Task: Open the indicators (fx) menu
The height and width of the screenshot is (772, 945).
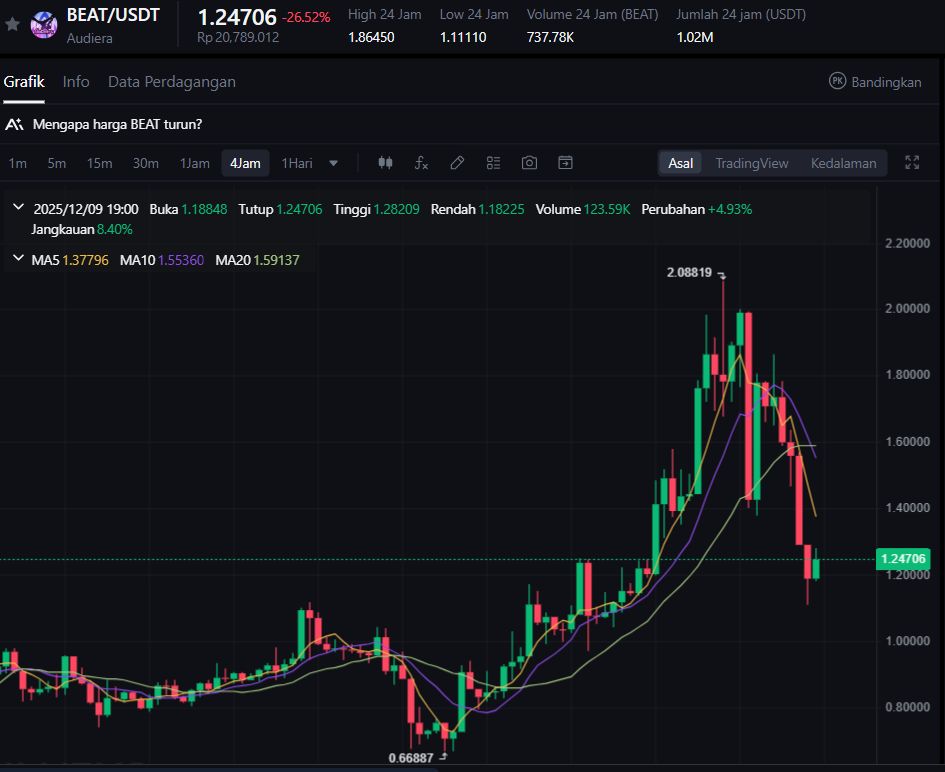Action: [x=421, y=163]
